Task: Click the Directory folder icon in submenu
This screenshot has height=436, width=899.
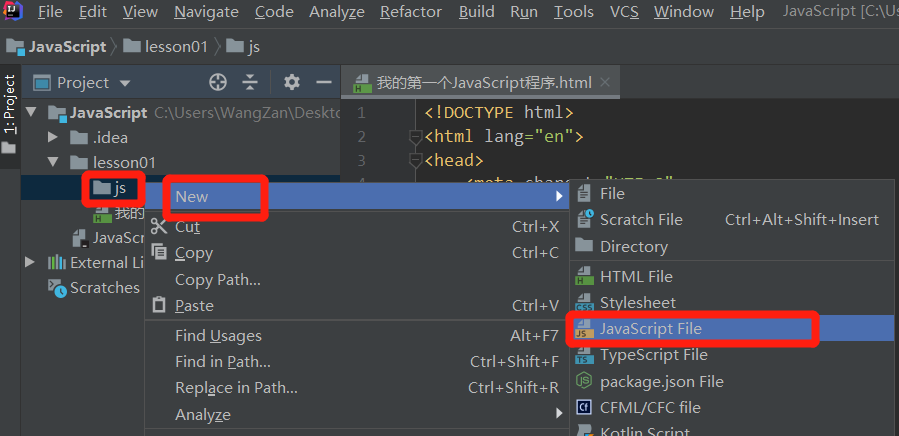Action: click(584, 246)
